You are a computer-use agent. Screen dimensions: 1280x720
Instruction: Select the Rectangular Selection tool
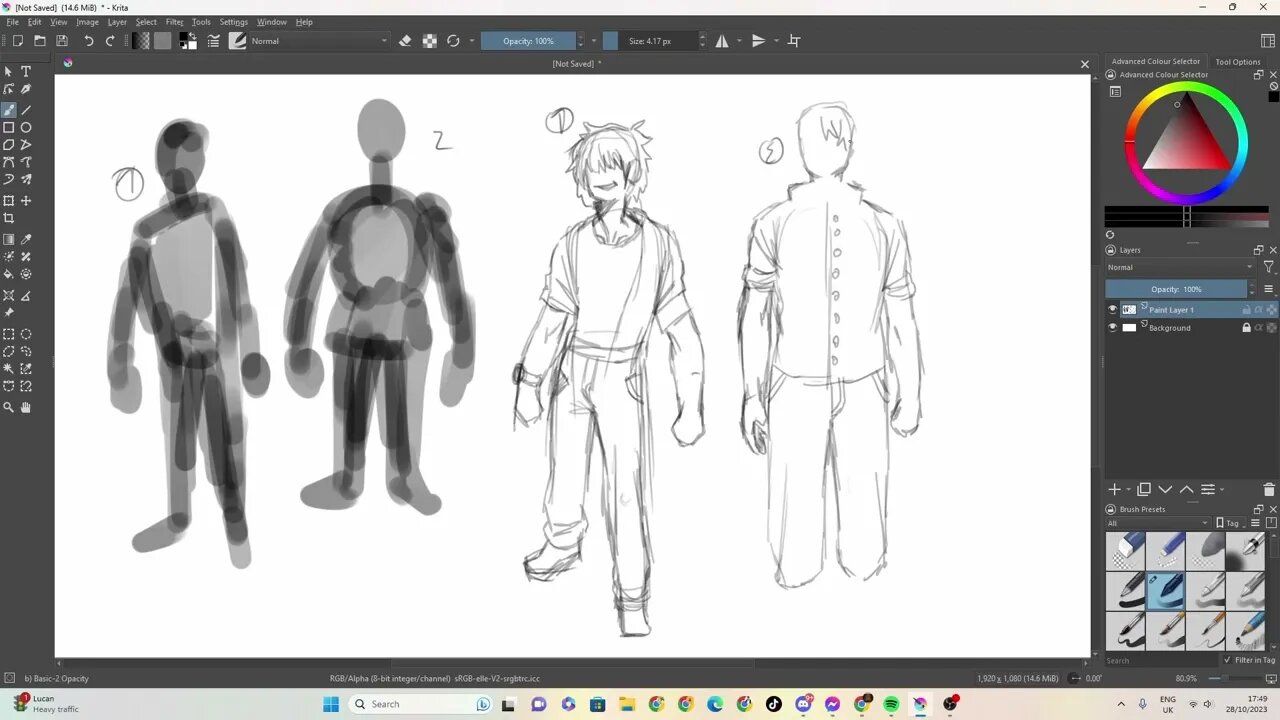pyautogui.click(x=9, y=335)
